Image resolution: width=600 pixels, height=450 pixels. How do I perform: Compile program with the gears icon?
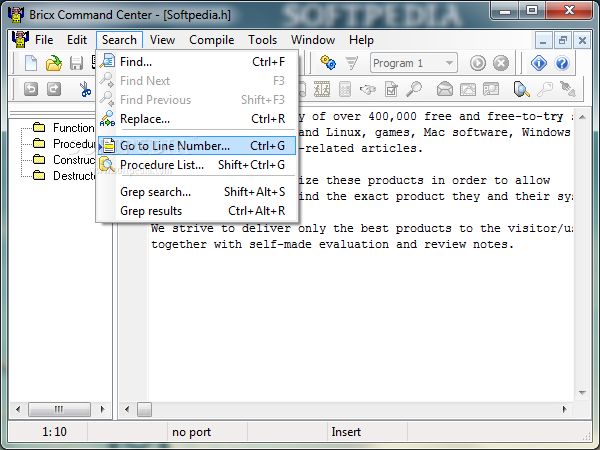pyautogui.click(x=328, y=62)
